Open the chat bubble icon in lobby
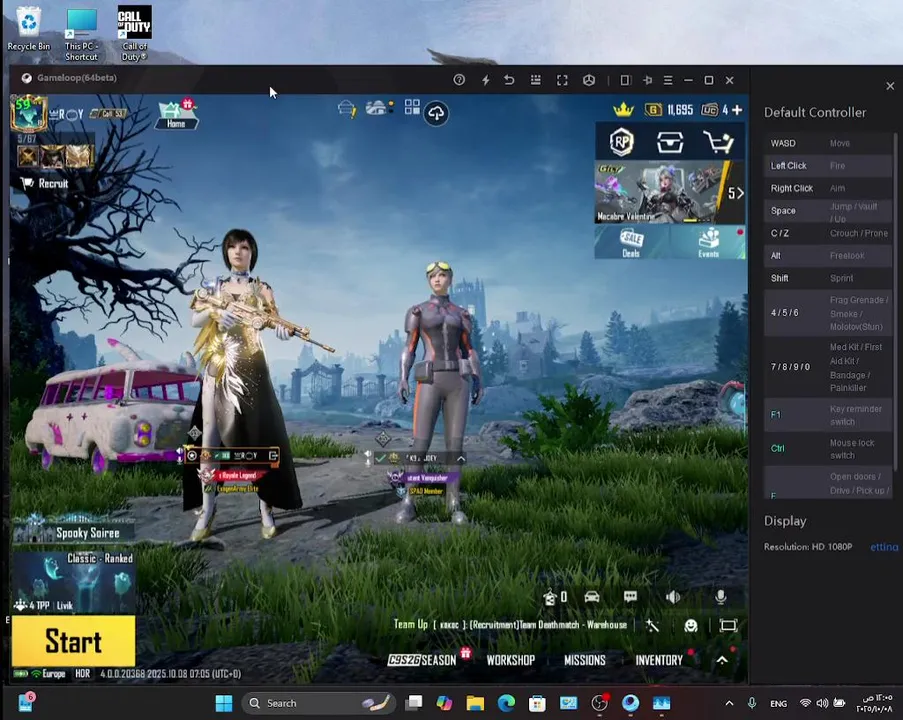The height and width of the screenshot is (720, 903). pos(631,597)
